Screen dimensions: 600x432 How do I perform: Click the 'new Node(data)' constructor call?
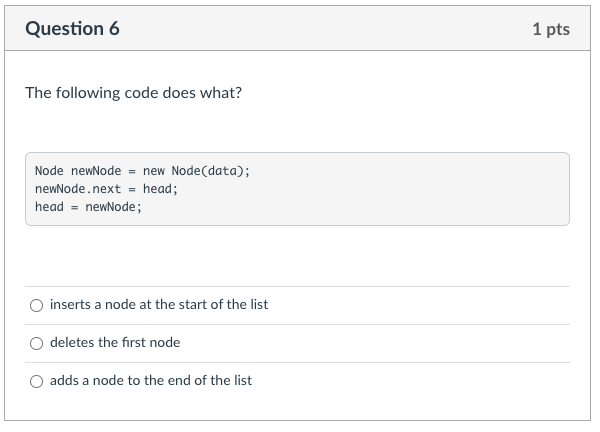(x=196, y=170)
